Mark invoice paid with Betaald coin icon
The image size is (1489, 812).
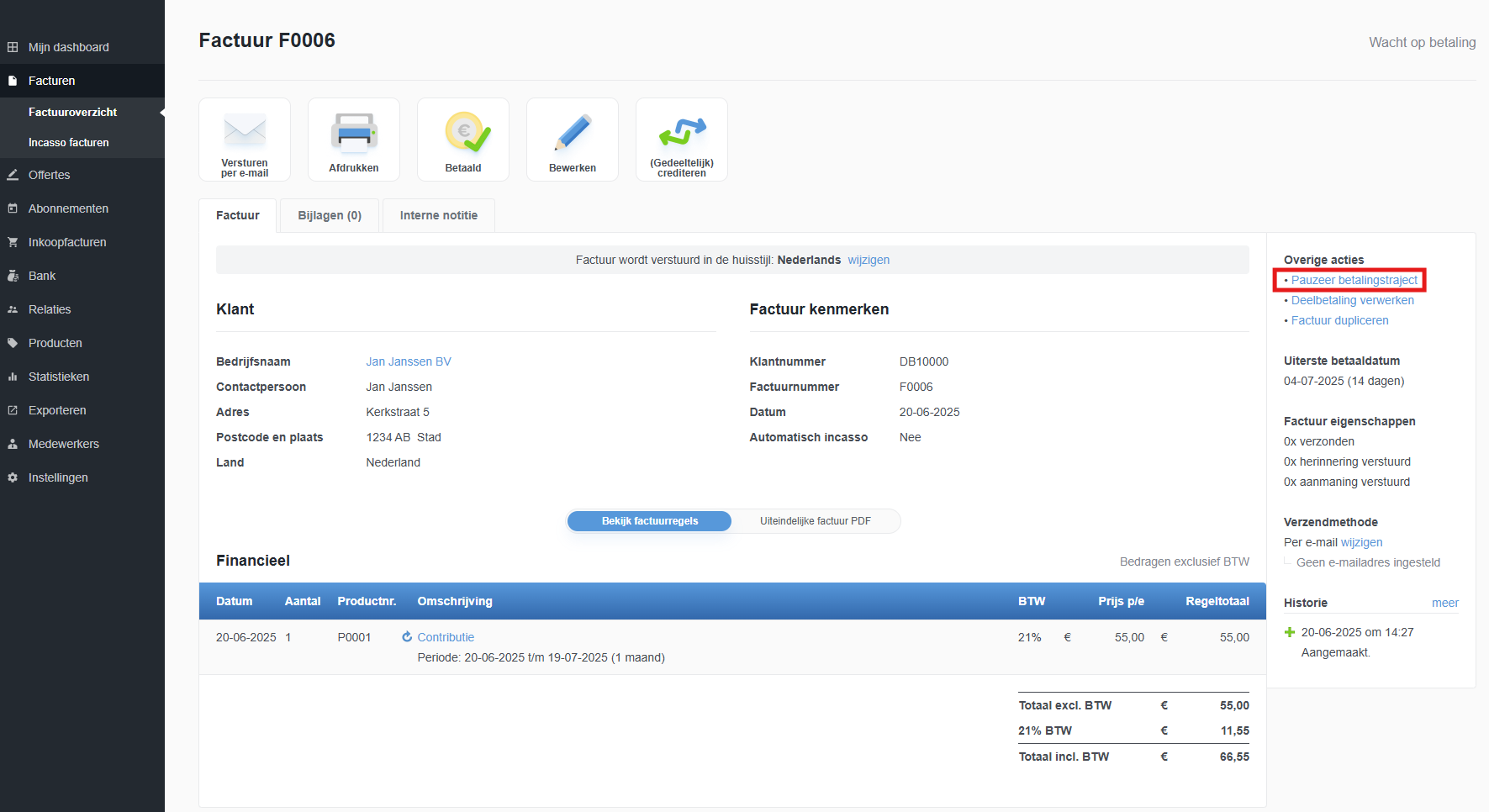click(x=463, y=132)
